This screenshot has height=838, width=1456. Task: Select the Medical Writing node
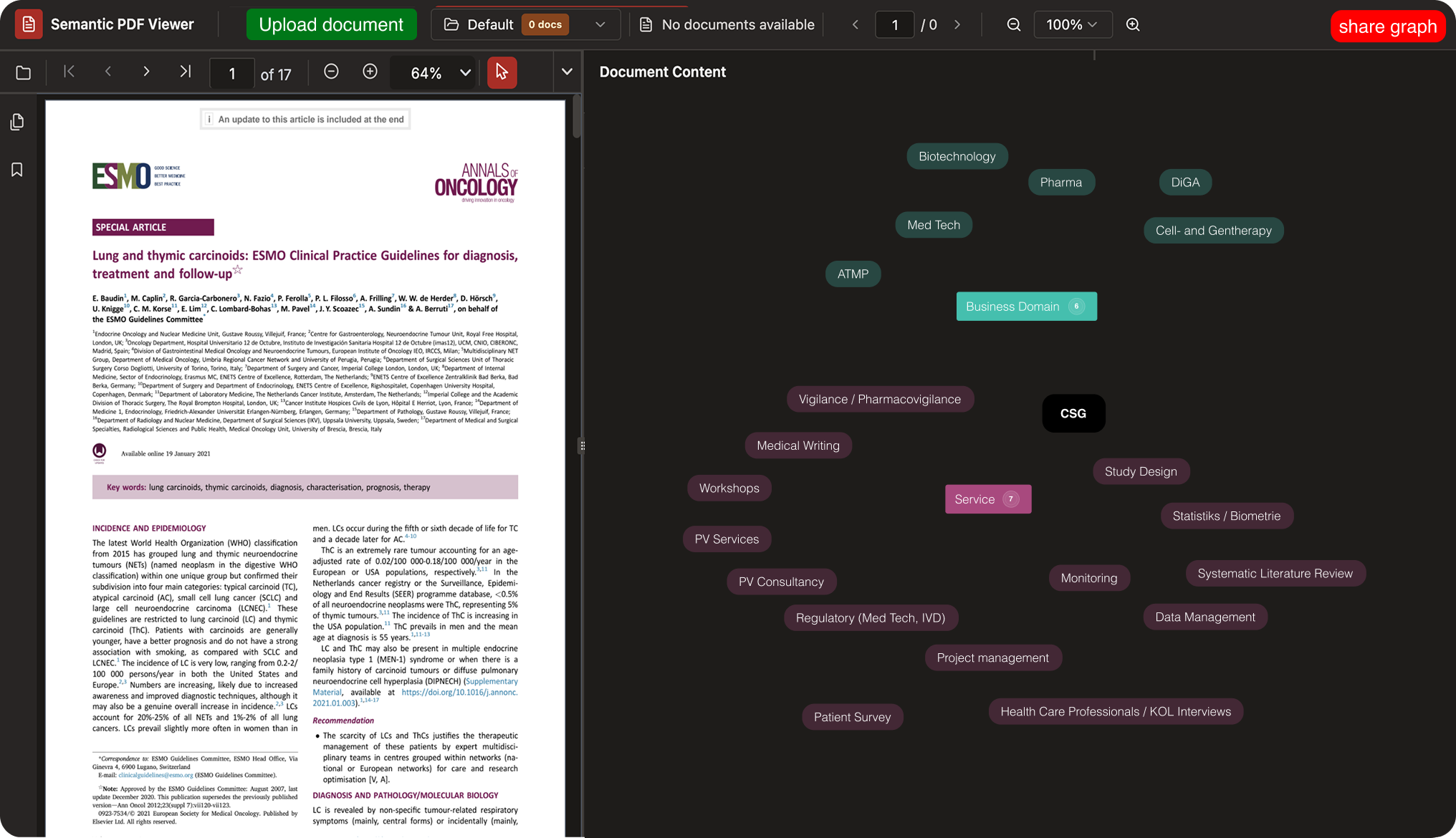(798, 446)
